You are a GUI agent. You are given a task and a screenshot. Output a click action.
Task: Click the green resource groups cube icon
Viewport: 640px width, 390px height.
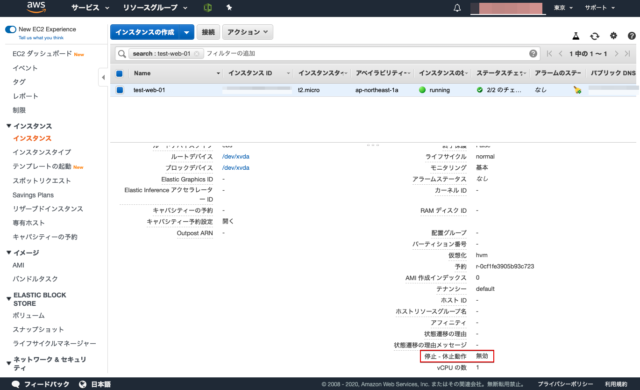pos(208,7)
